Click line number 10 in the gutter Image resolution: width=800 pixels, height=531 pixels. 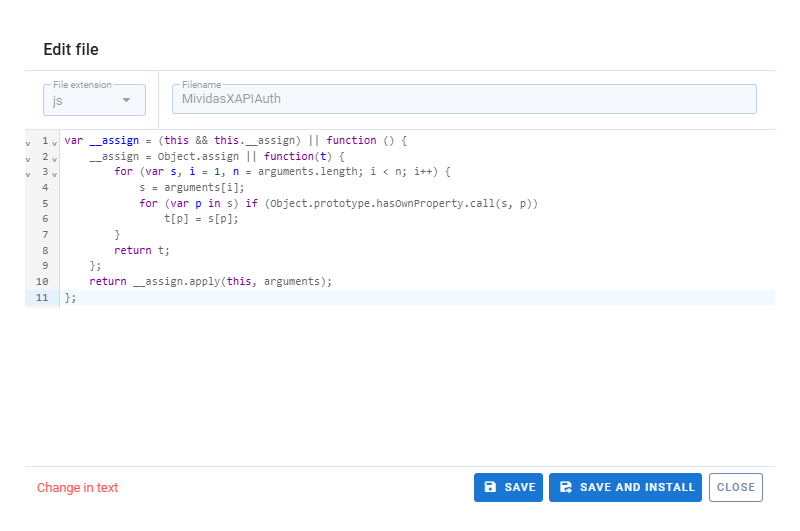tap(42, 282)
